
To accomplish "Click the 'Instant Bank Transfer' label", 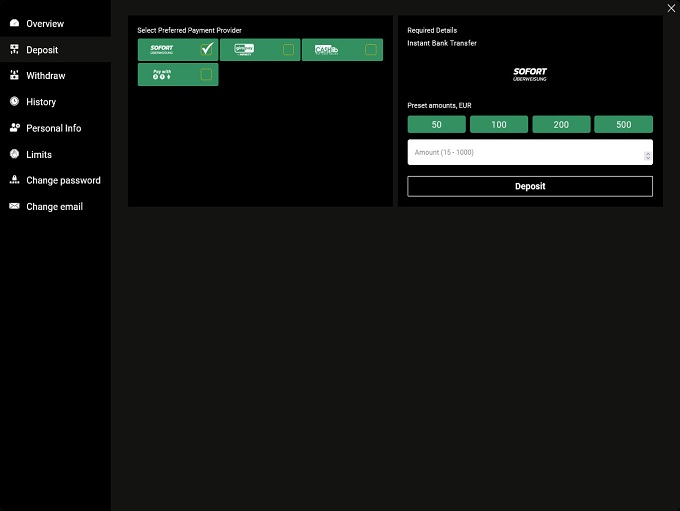I will [x=442, y=43].
